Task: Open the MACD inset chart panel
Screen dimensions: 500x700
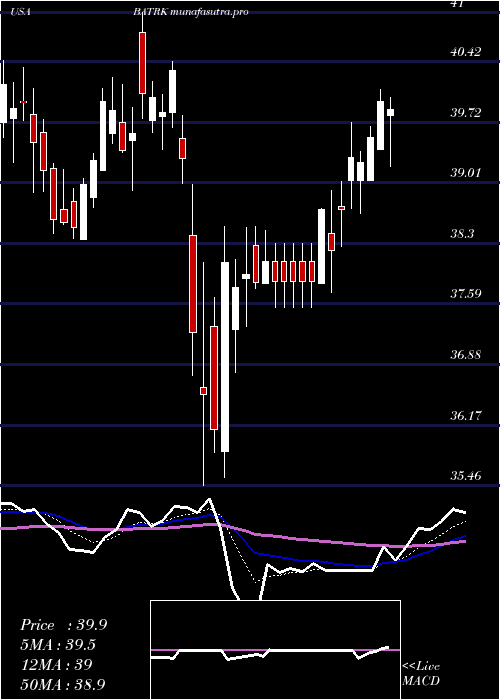Action: [x=275, y=650]
